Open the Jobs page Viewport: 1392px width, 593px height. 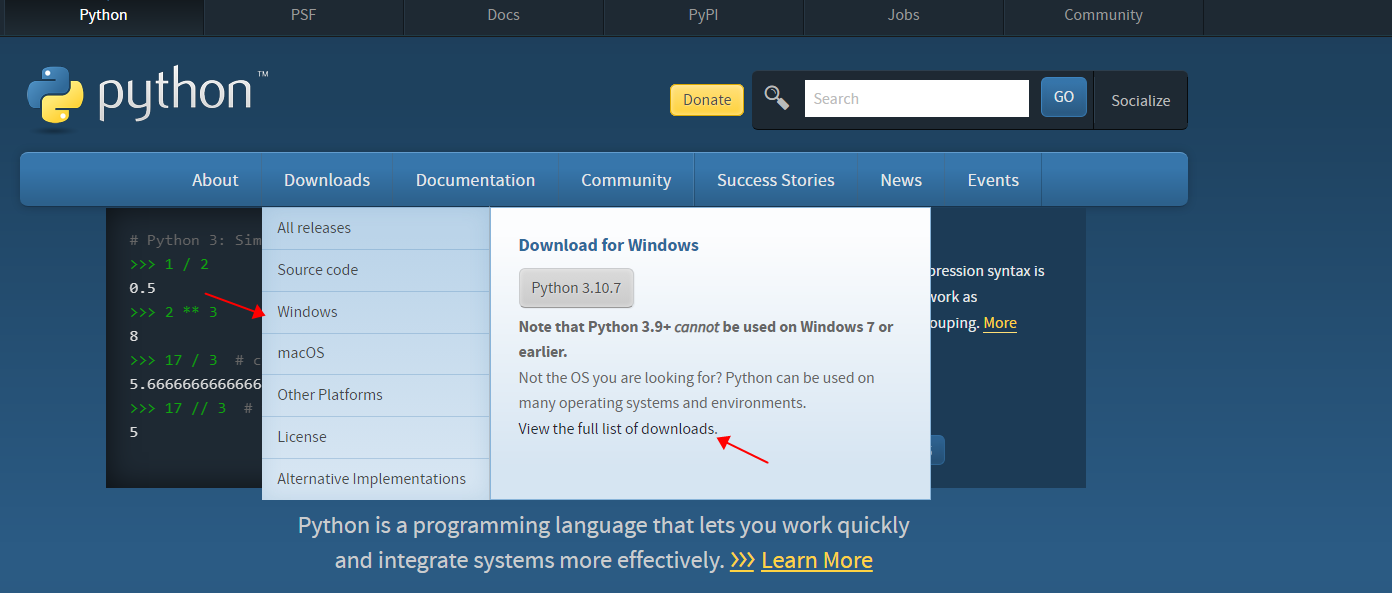coord(903,15)
